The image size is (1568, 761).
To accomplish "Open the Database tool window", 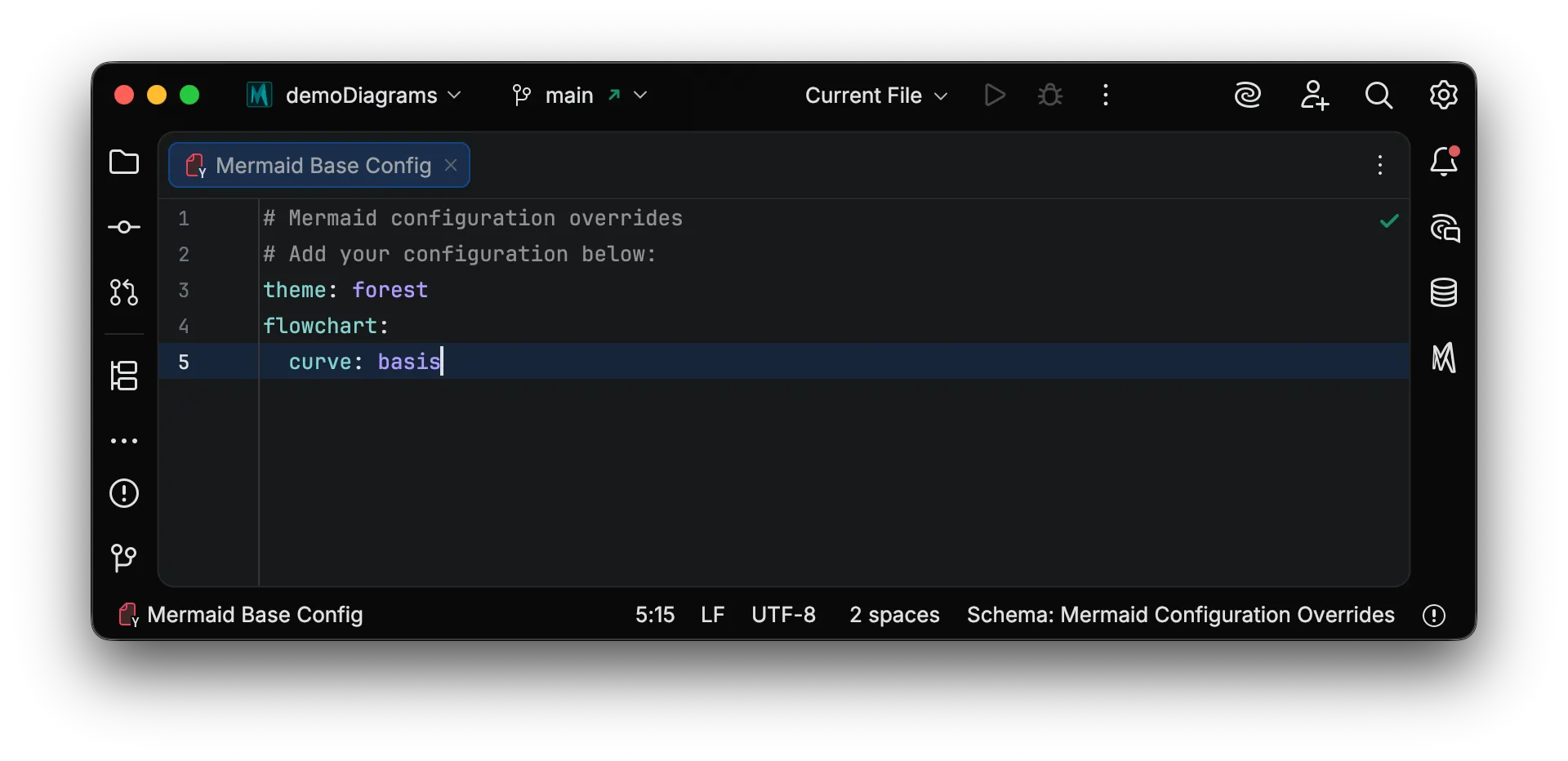I will coord(1444,293).
